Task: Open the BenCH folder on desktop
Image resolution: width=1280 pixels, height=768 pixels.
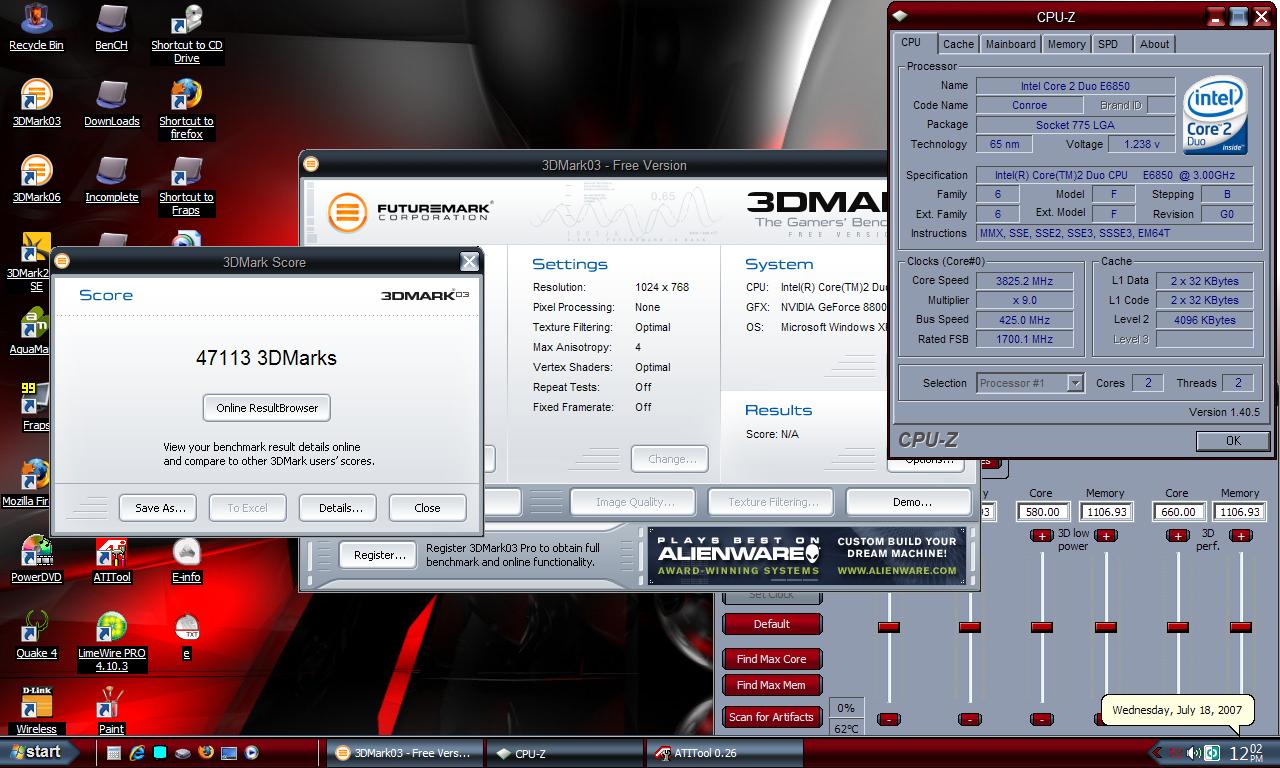Action: (x=111, y=28)
